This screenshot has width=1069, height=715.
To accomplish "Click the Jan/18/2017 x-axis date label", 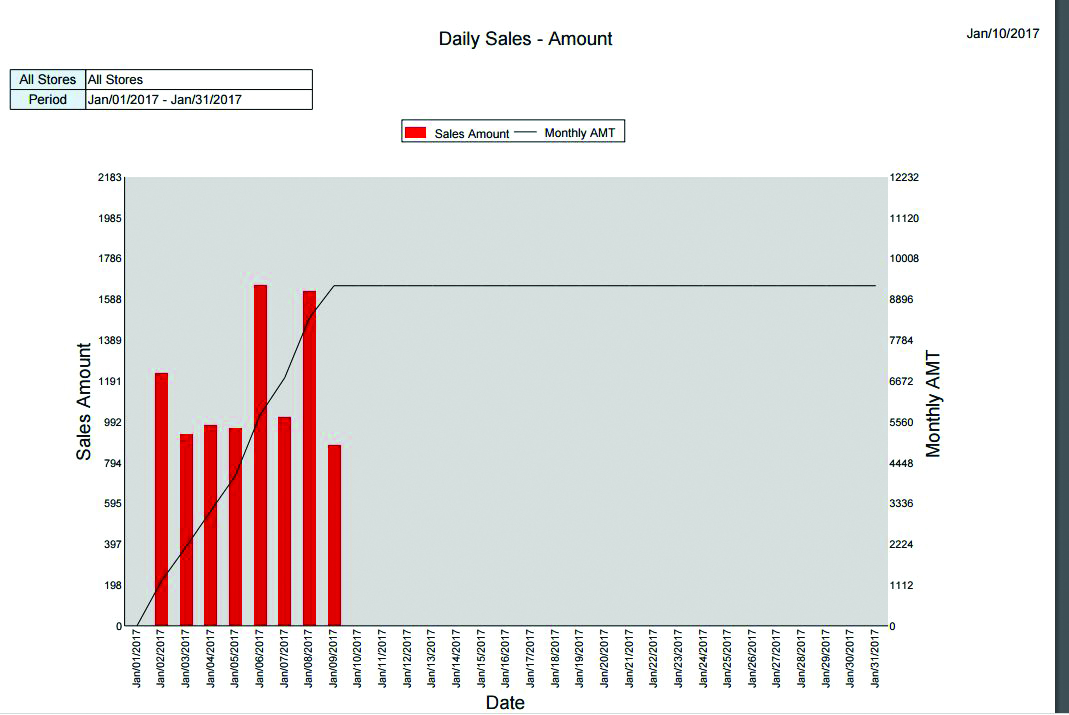I will (x=555, y=658).
